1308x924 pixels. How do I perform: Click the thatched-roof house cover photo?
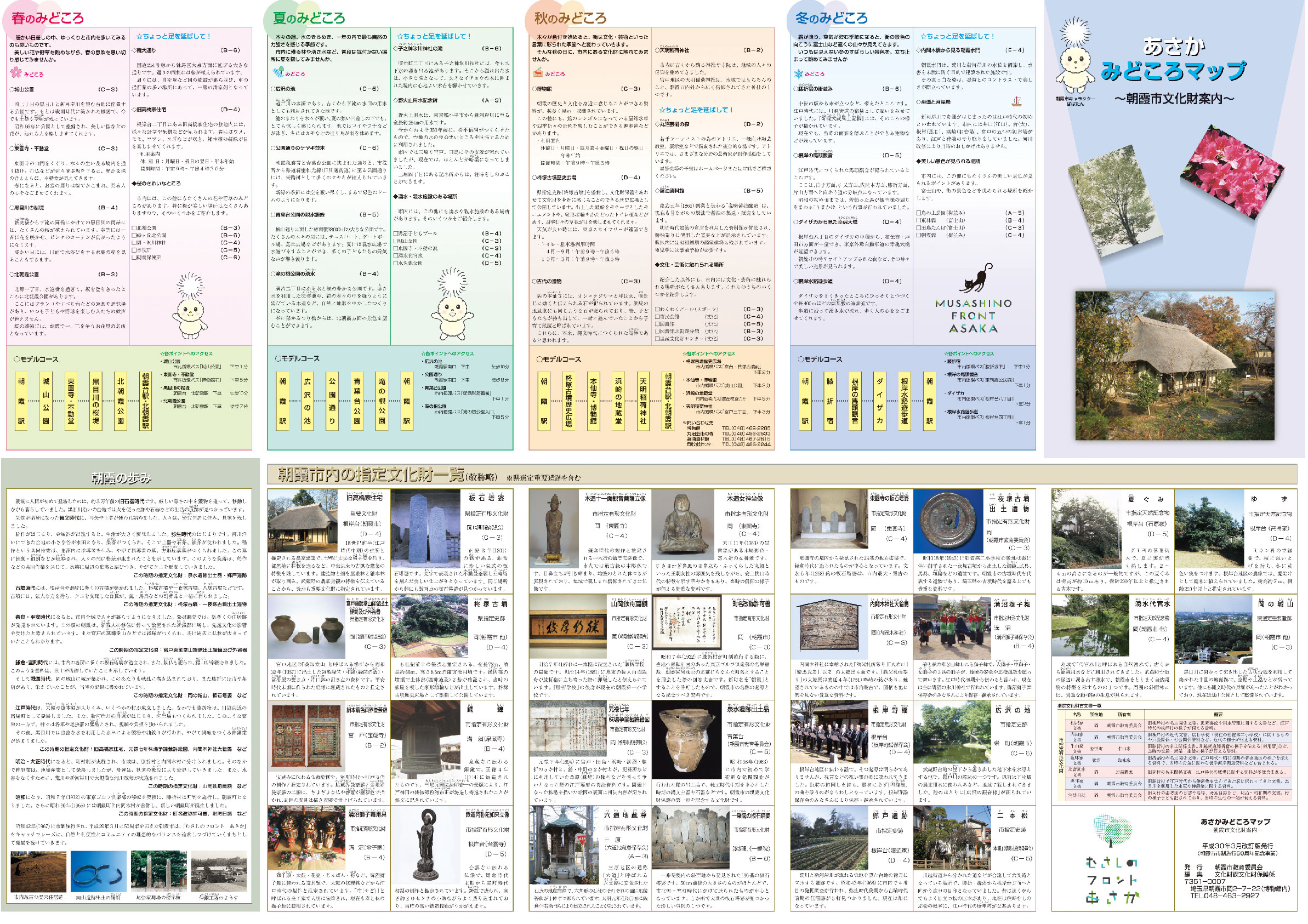(1174, 365)
